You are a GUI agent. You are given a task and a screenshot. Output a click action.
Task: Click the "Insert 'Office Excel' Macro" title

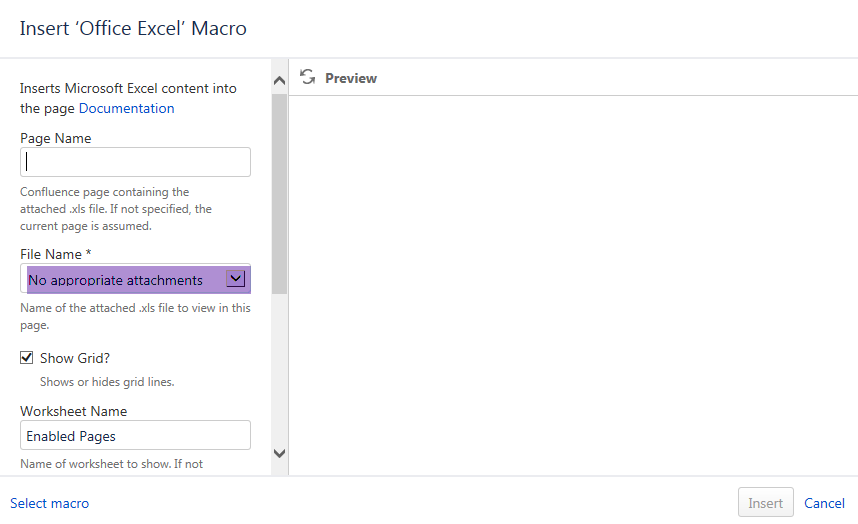133,28
